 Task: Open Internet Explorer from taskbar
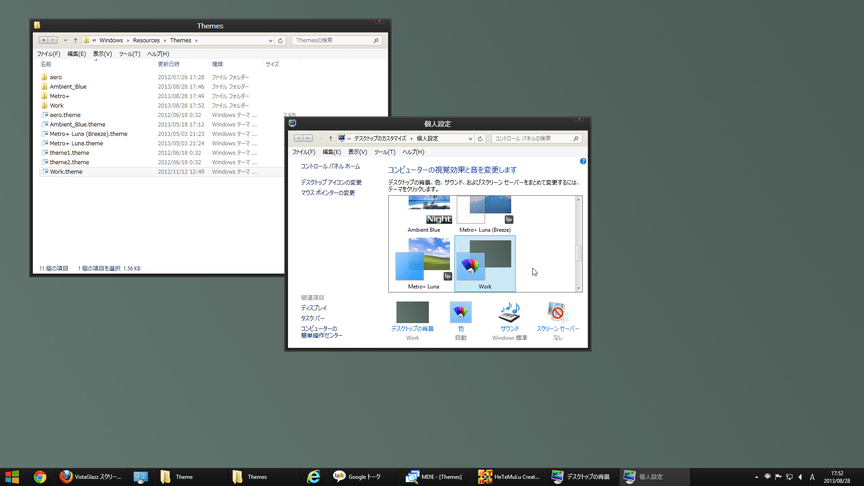[x=314, y=477]
